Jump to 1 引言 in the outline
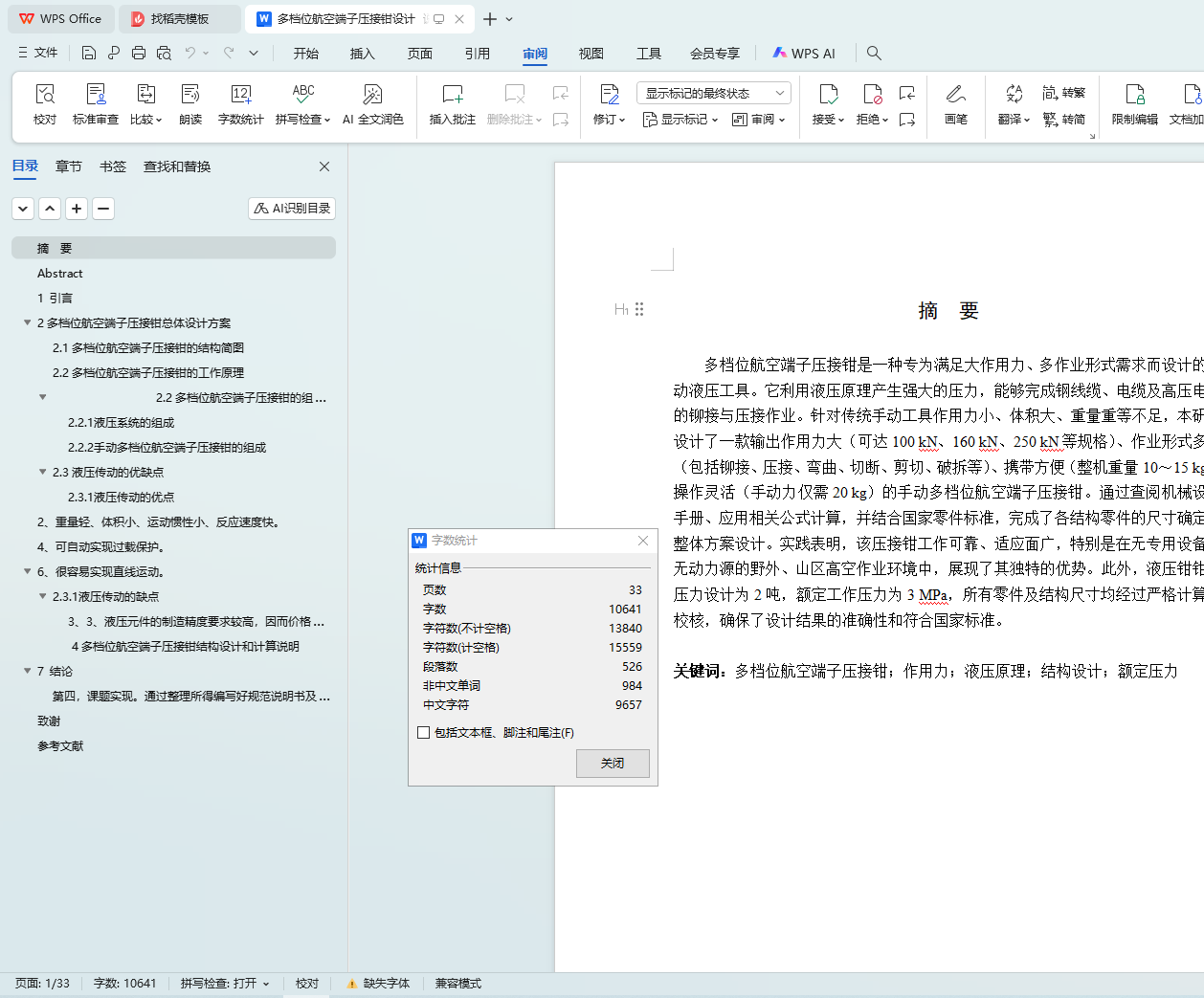Viewport: 1204px width, 998px height. click(55, 298)
